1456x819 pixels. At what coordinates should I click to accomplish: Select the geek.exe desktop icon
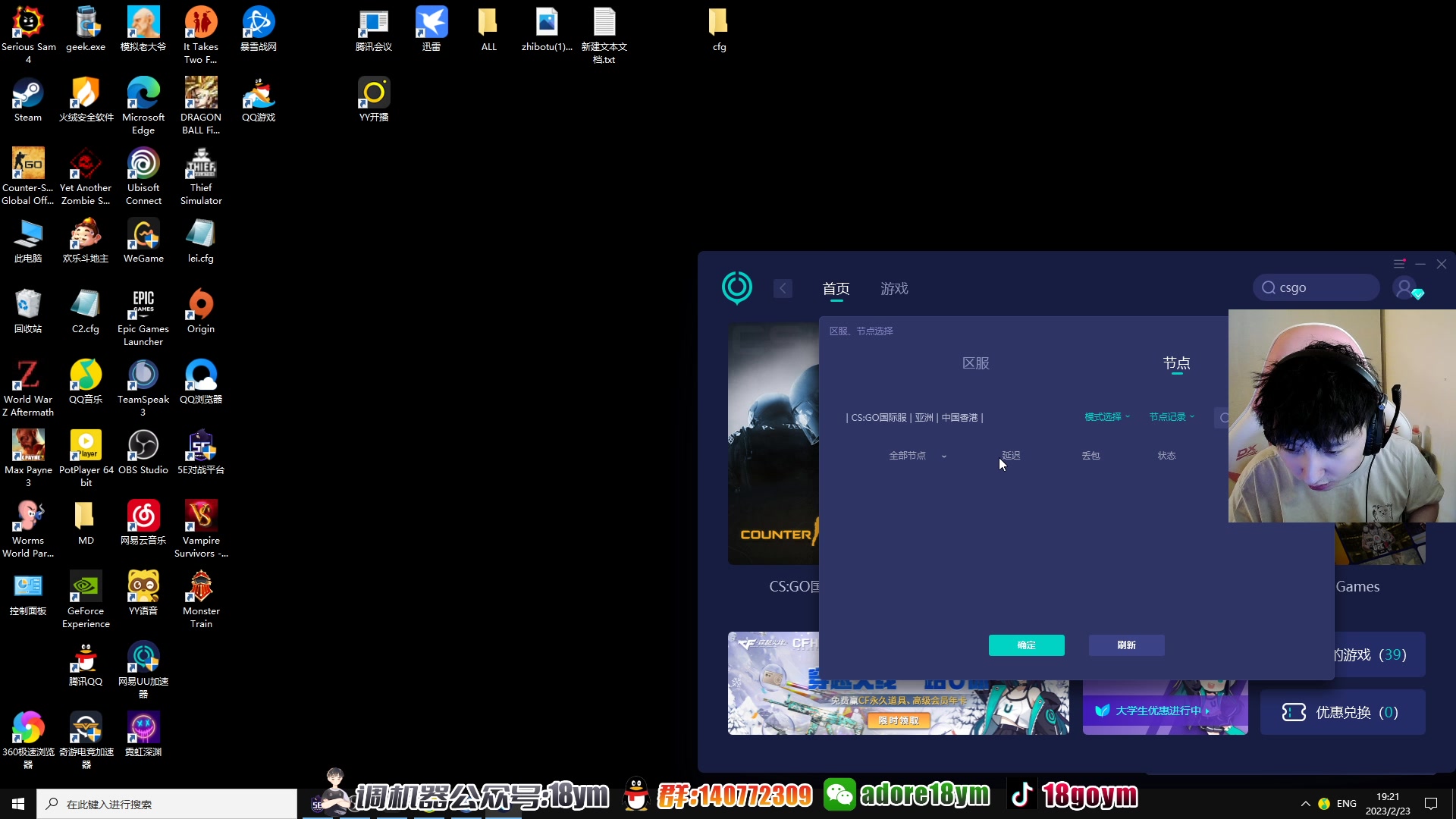click(x=86, y=29)
